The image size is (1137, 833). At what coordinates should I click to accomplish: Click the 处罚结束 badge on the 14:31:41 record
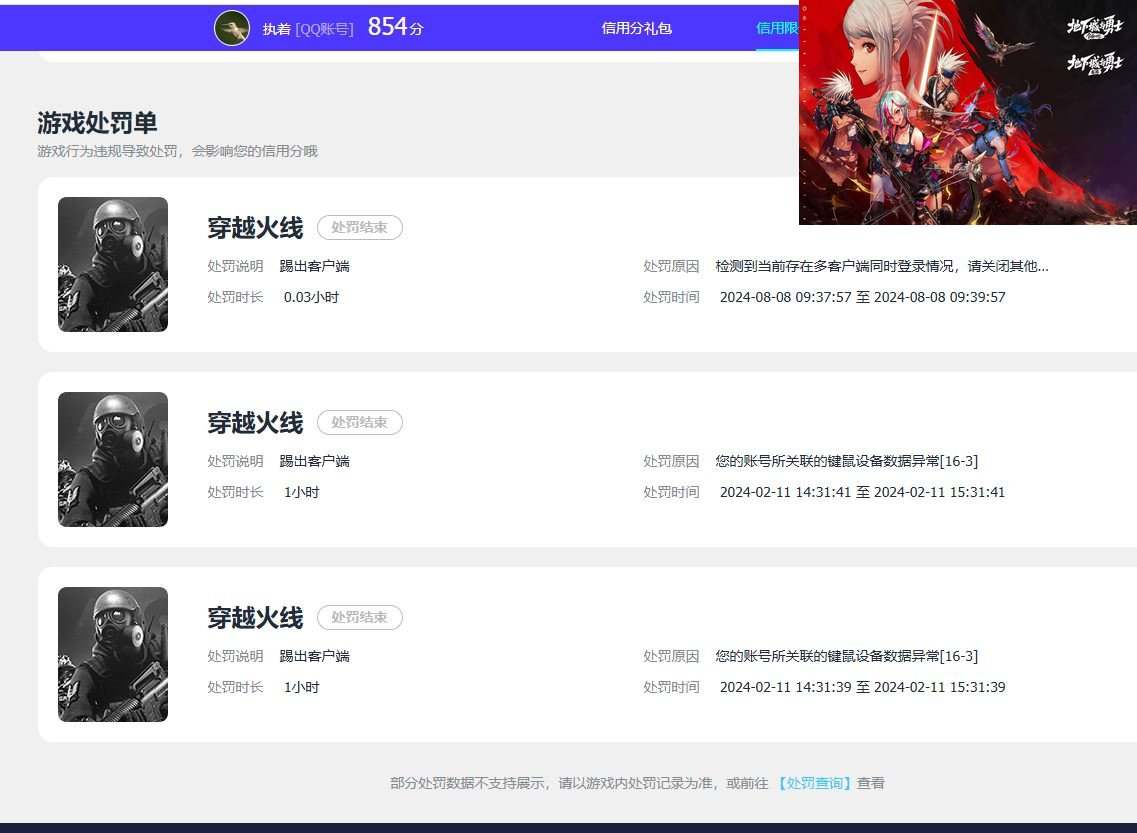(x=360, y=423)
